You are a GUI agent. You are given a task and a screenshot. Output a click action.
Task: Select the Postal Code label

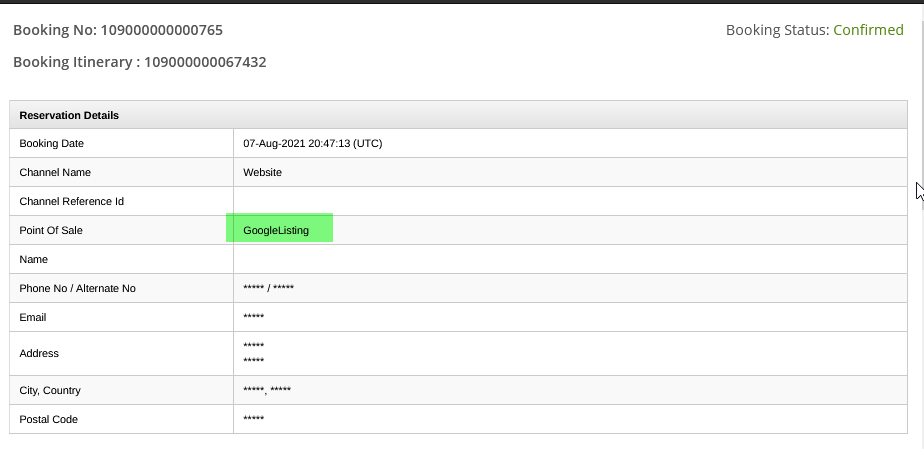click(48, 420)
